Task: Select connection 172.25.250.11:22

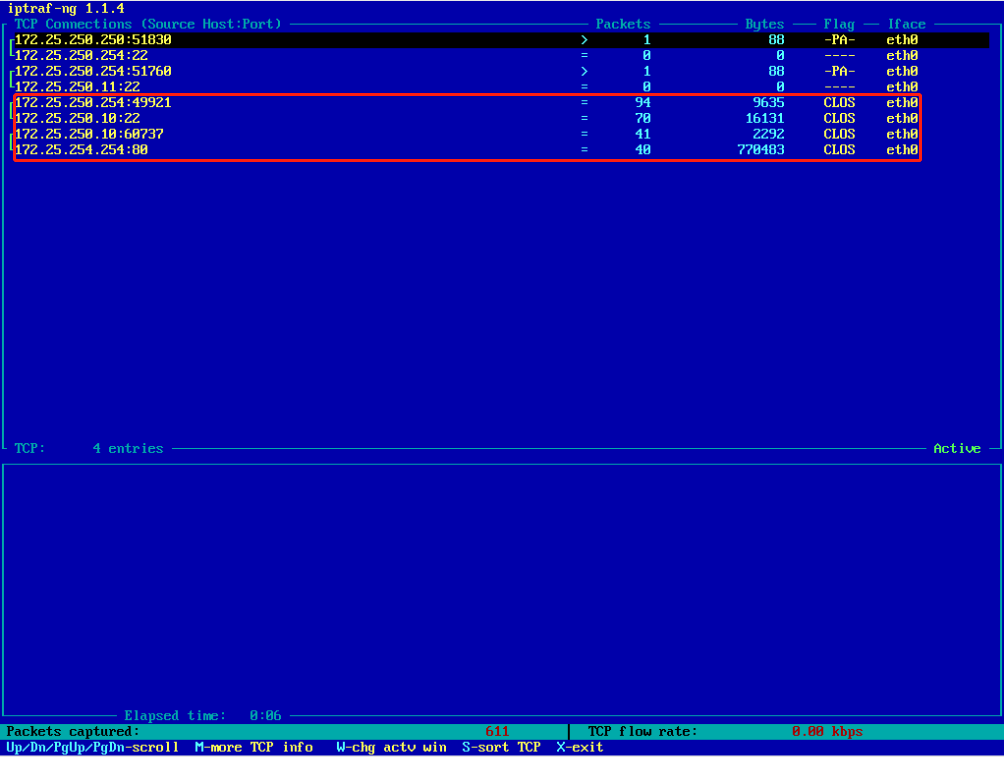Action: click(77, 87)
